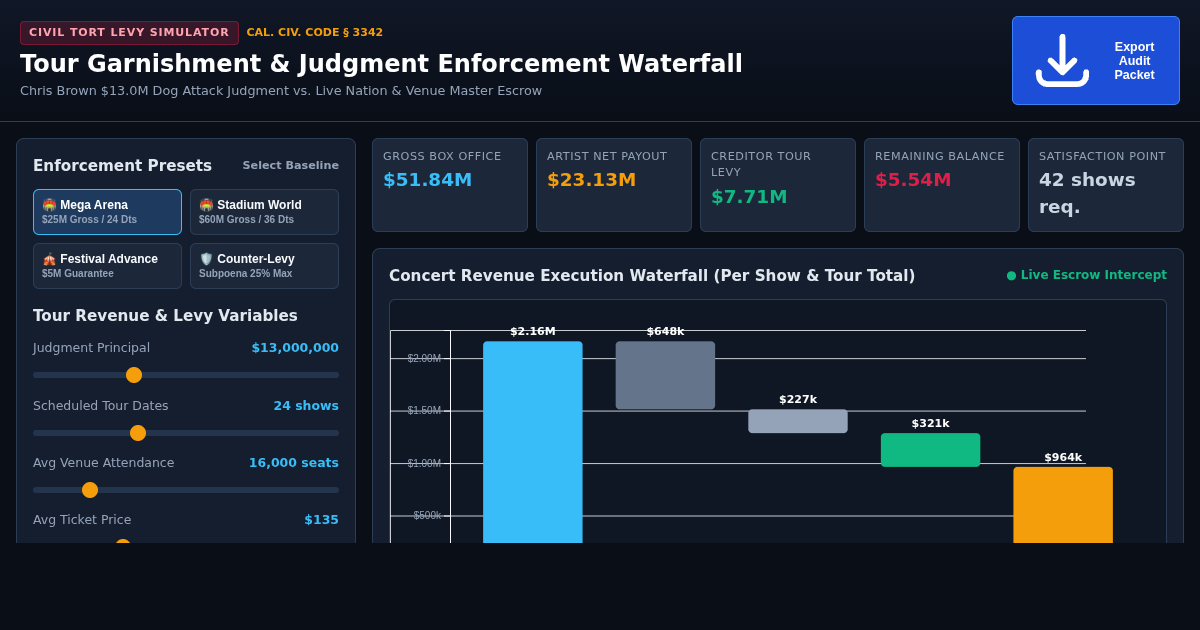Select the Stadium World preset
Viewport: 1200px width, 630px height.
264,212
